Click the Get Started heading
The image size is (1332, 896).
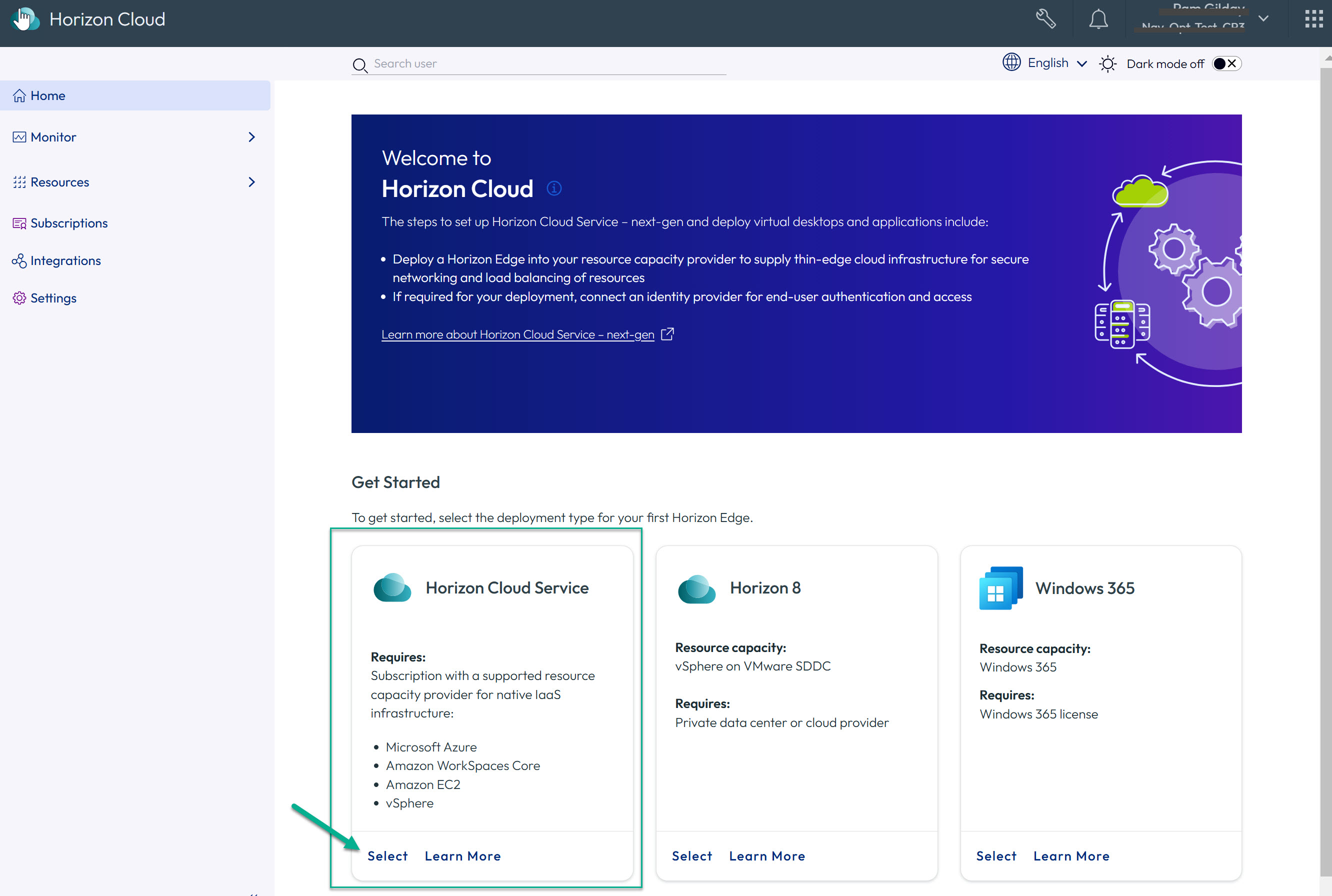coord(395,482)
